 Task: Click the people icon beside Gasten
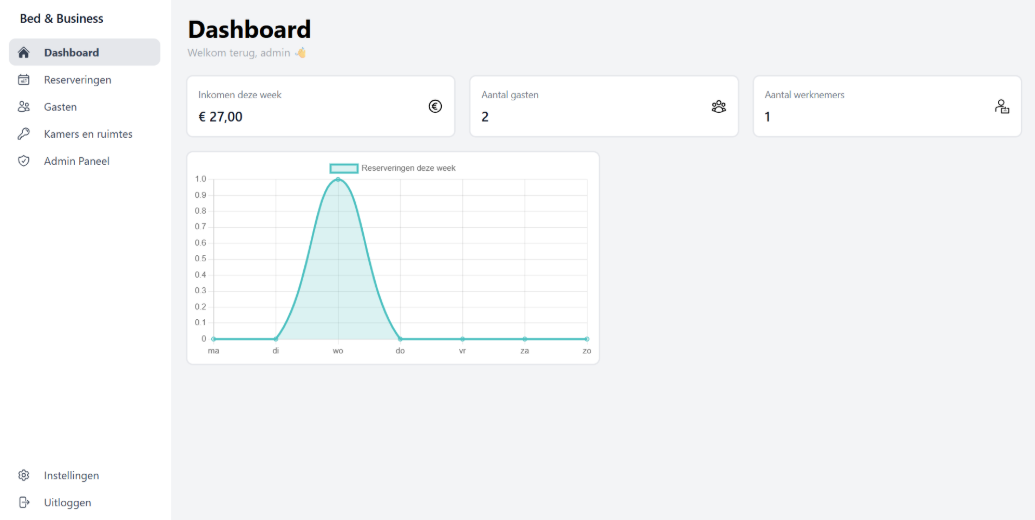coord(24,107)
